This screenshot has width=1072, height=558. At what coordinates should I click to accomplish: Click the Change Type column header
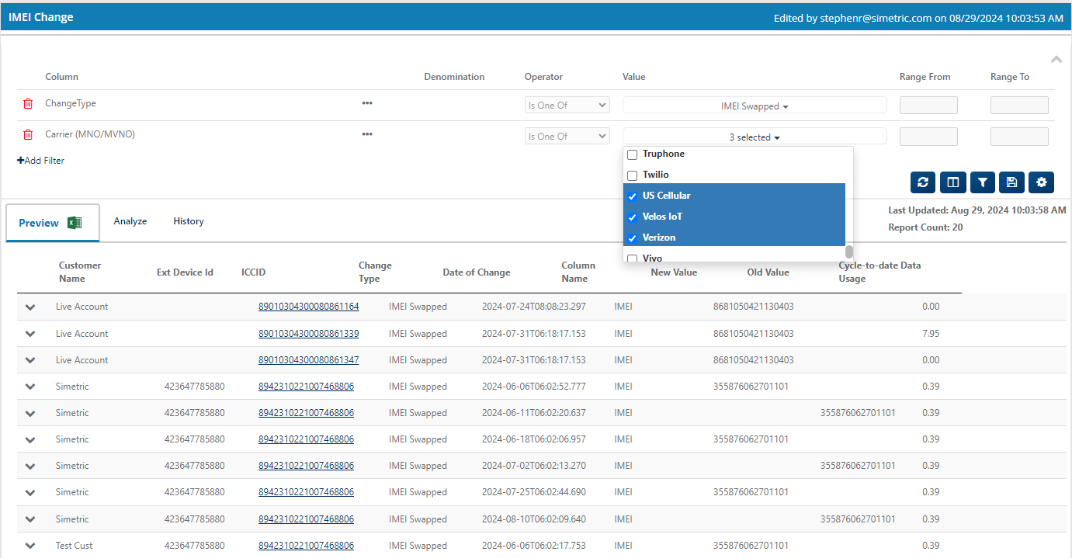coord(375,272)
